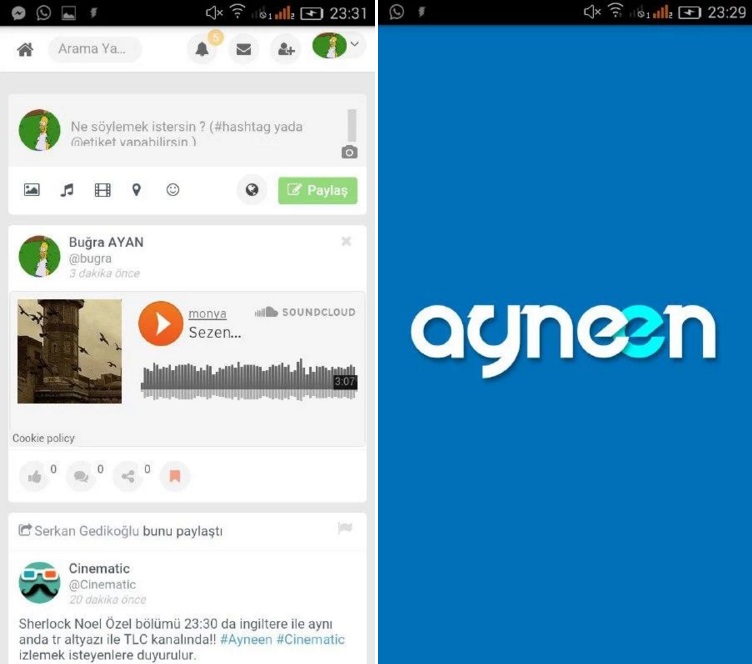Open the #Ayneen hashtag
Screen dimensions: 752x664
(246, 640)
